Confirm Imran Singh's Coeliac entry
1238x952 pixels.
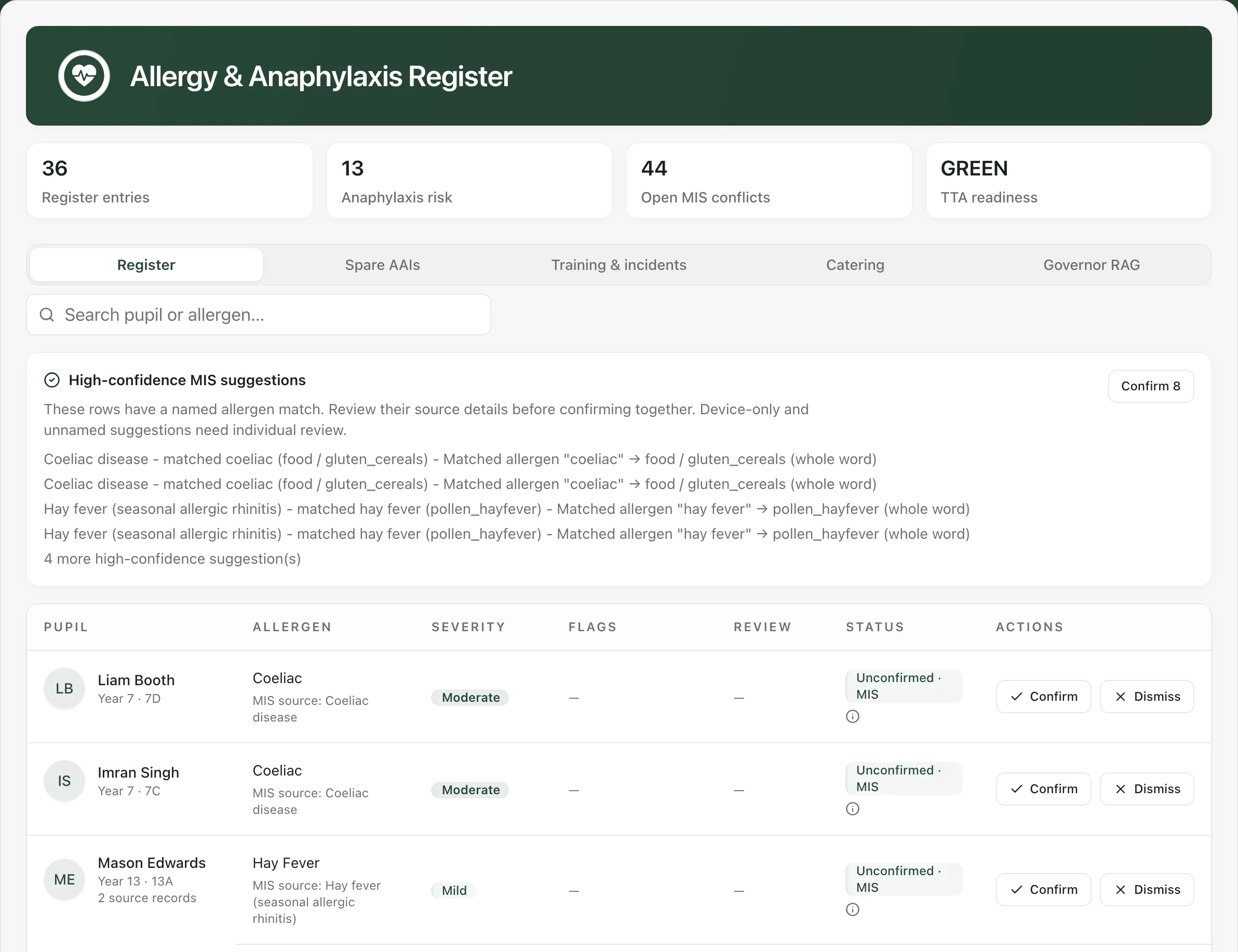click(x=1044, y=789)
